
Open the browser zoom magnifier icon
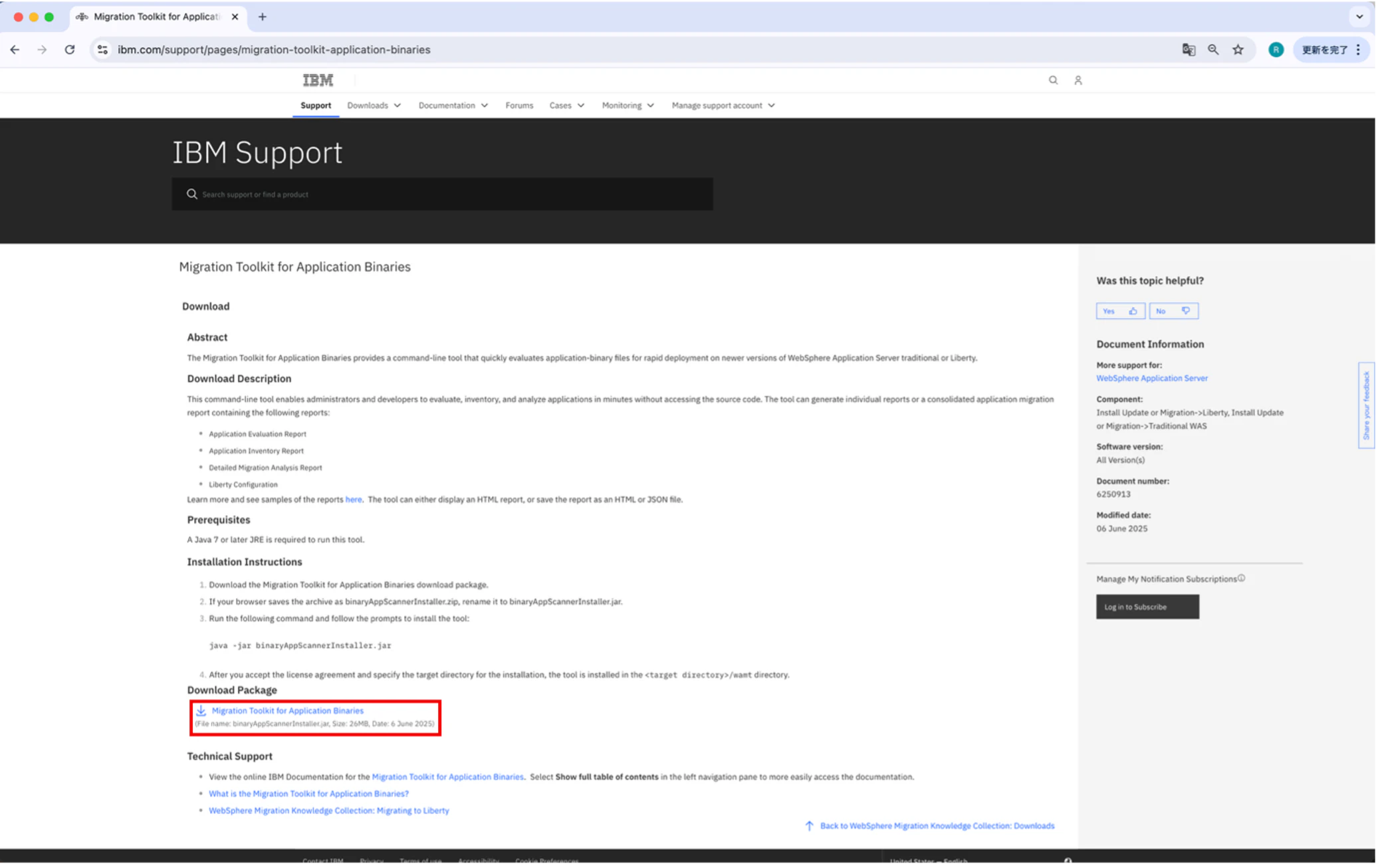pos(1213,50)
